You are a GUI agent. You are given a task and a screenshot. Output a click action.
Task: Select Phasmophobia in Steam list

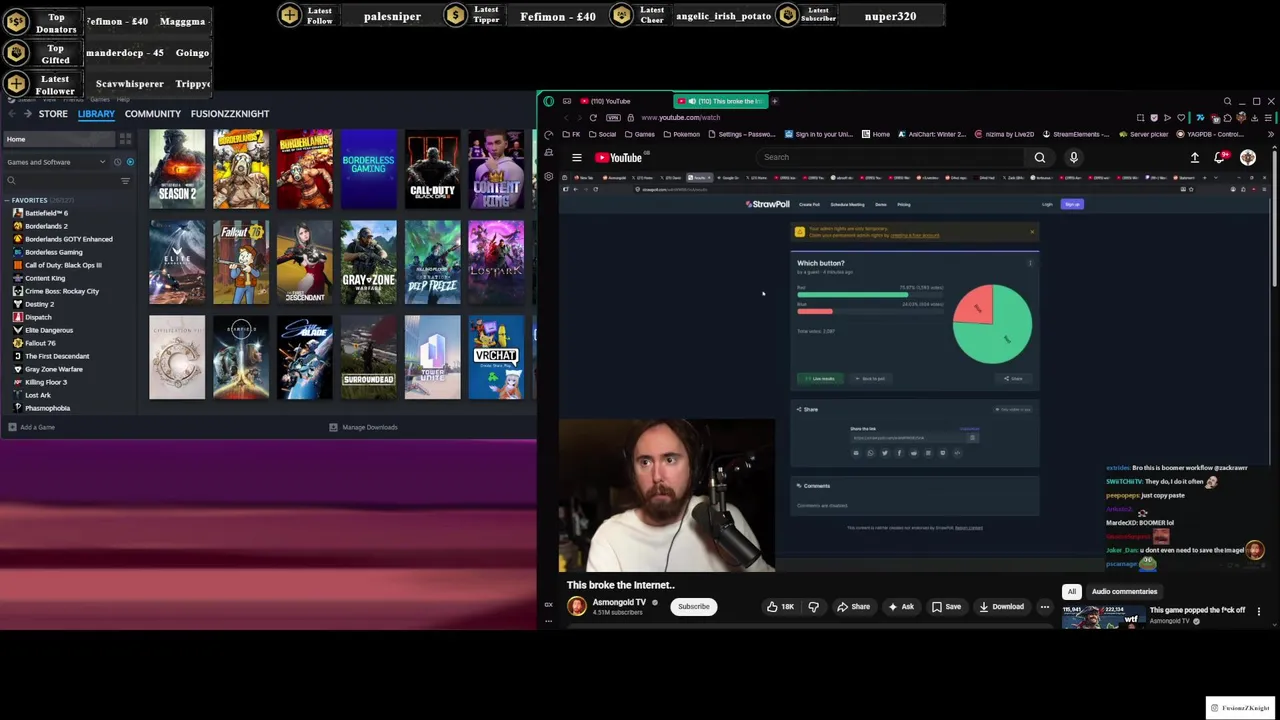coord(47,408)
